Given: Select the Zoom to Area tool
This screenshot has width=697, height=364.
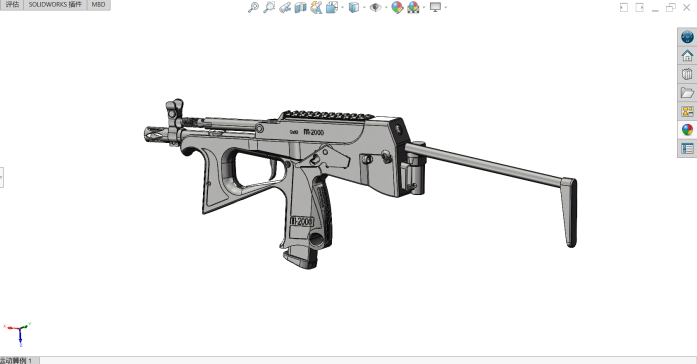Looking at the screenshot, I should tap(269, 7).
